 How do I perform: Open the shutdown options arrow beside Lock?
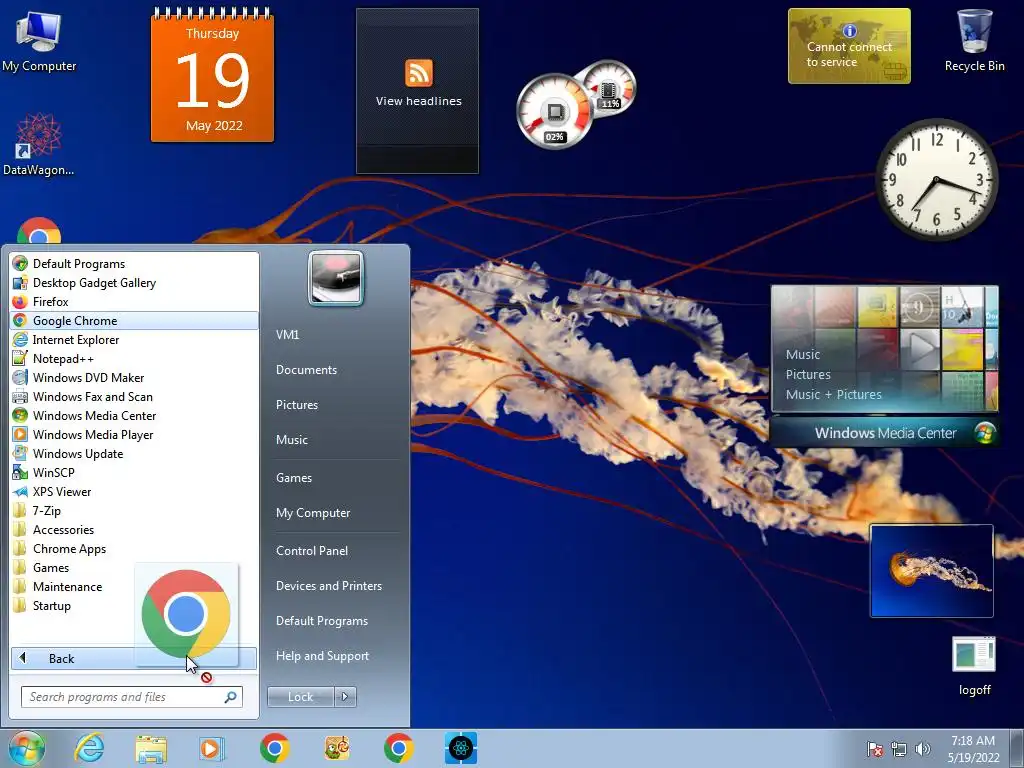[x=345, y=697]
